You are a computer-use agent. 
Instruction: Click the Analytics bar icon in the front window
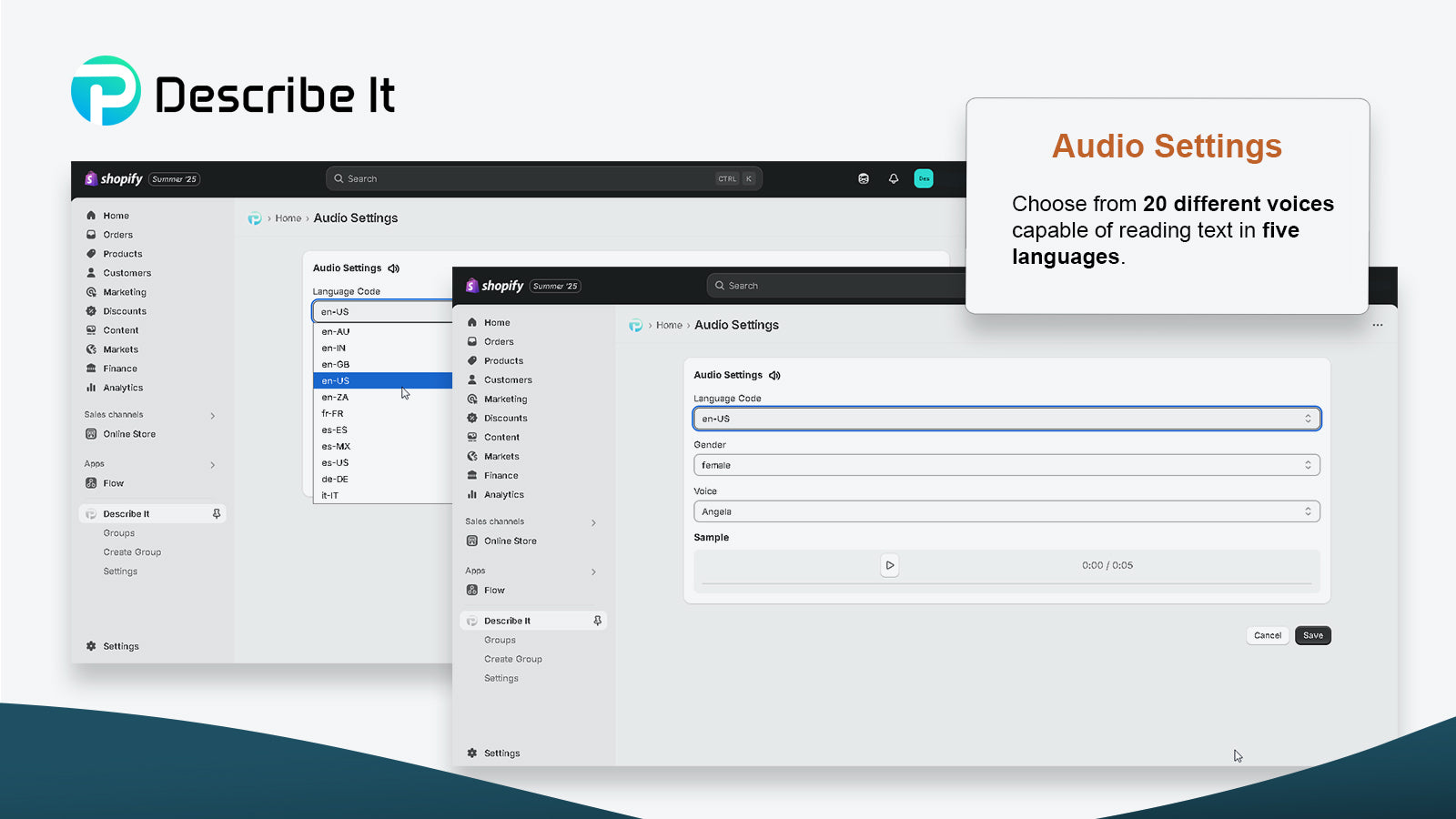tap(472, 494)
